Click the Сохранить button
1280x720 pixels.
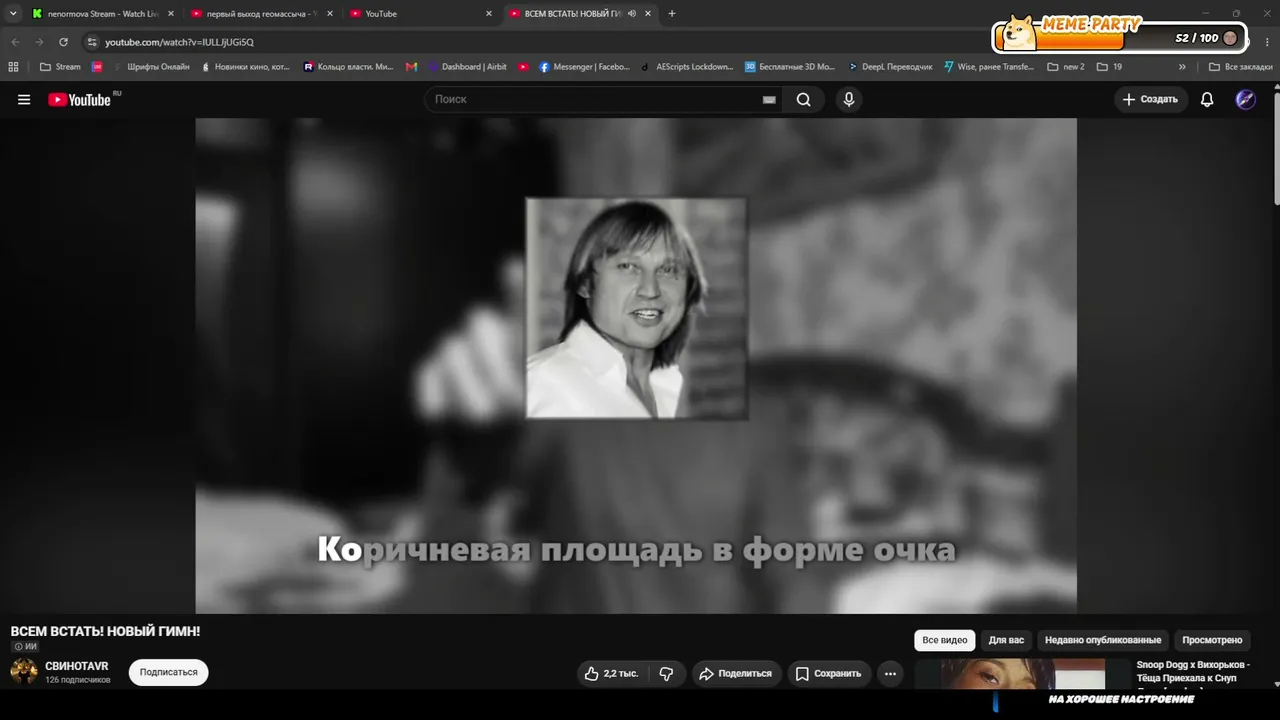829,674
